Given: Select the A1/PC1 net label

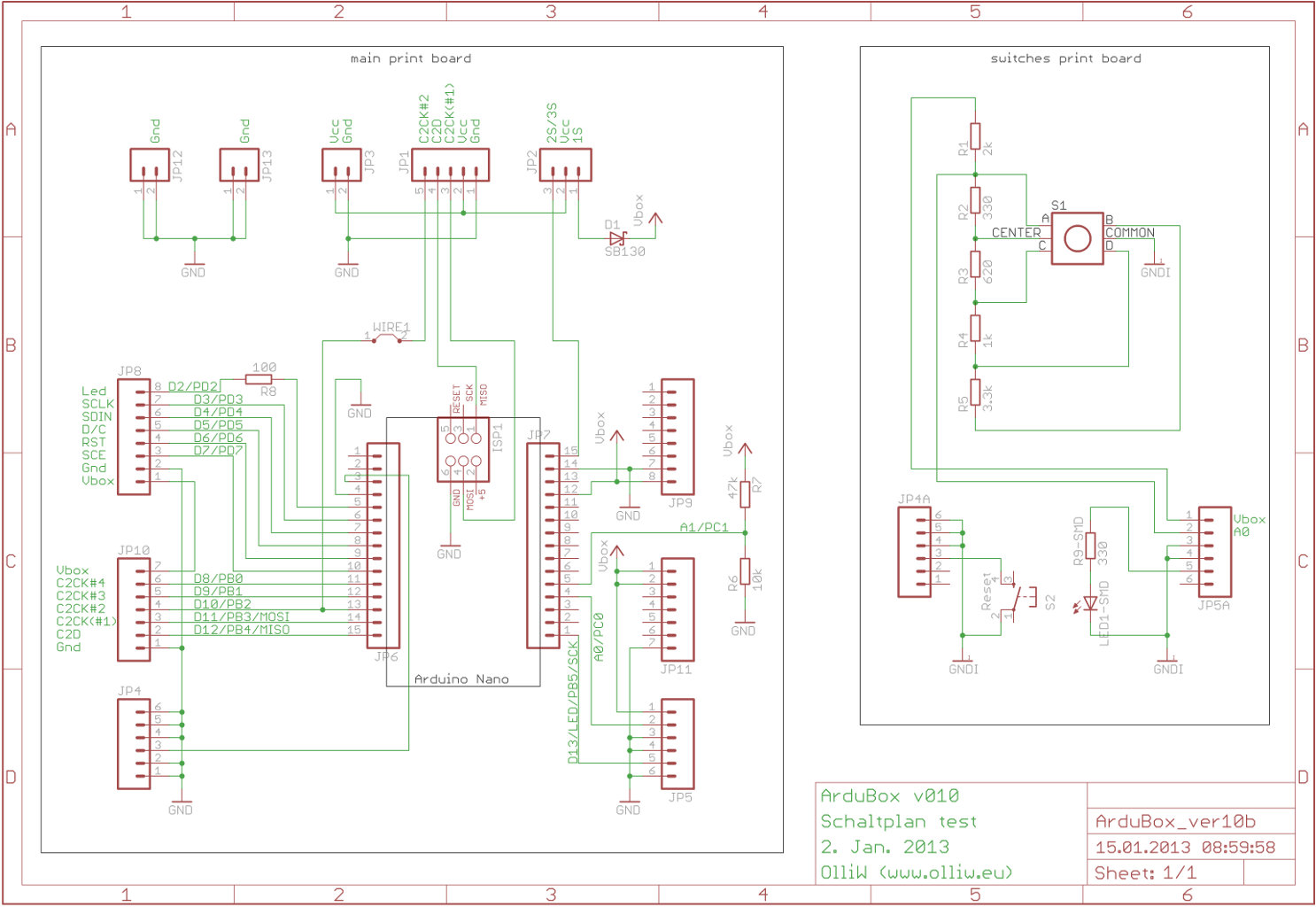Looking at the screenshot, I should point(703,527).
